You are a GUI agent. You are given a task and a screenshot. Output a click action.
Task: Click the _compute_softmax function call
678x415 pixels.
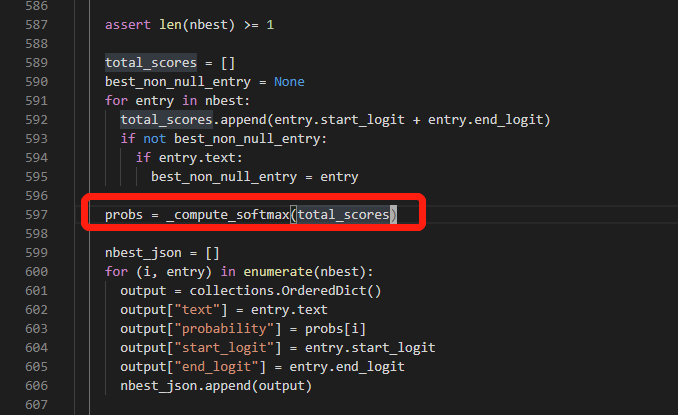228,215
